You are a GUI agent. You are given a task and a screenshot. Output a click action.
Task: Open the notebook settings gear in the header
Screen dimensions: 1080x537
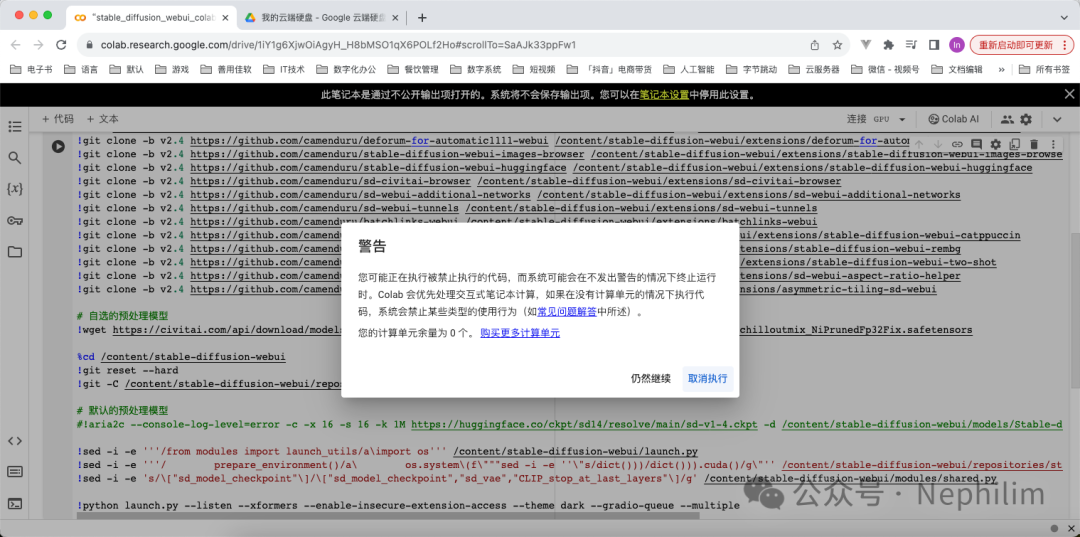coord(1026,119)
